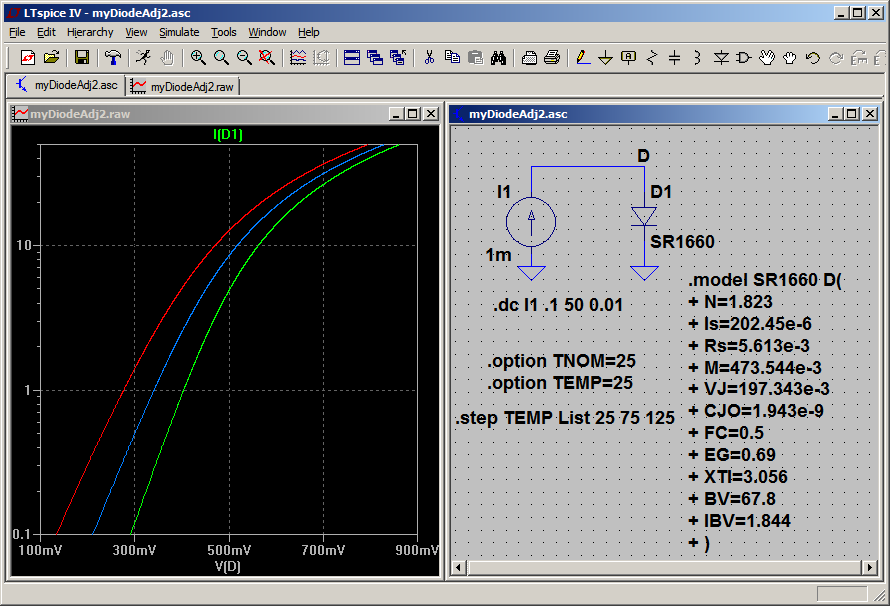Select the Rotate tool icon

(859, 57)
